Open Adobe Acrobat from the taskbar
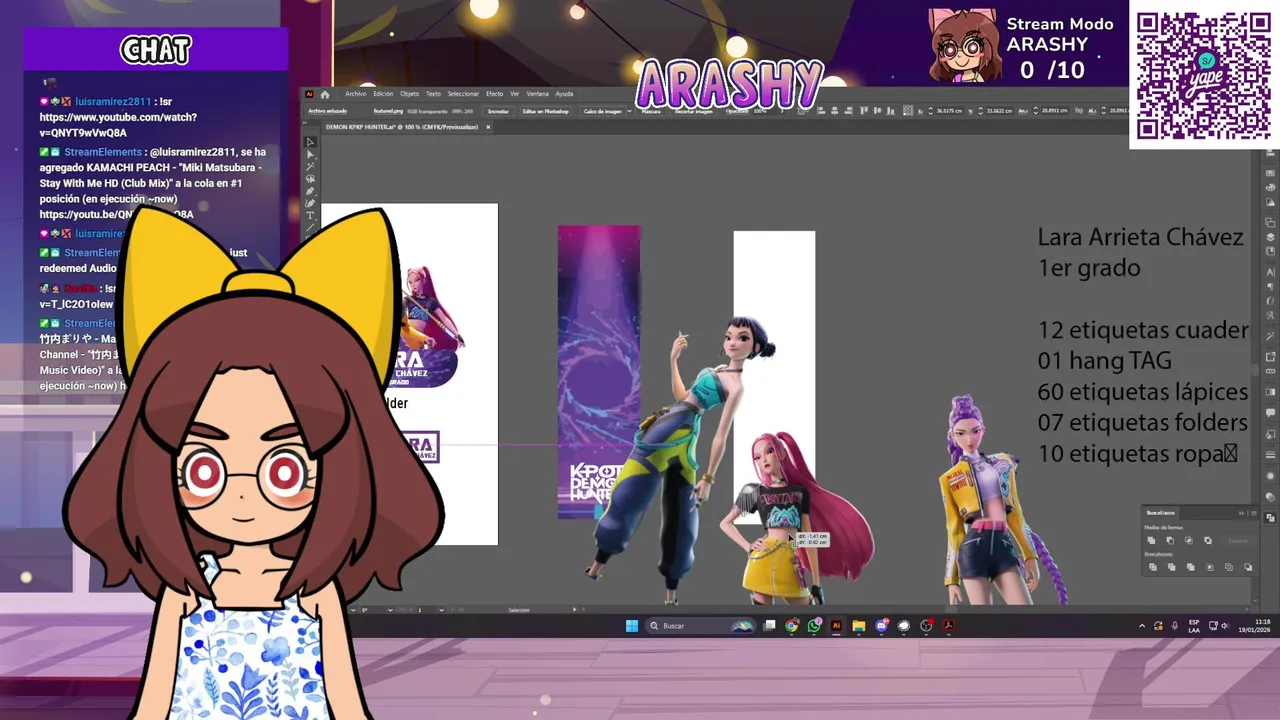 click(948, 626)
